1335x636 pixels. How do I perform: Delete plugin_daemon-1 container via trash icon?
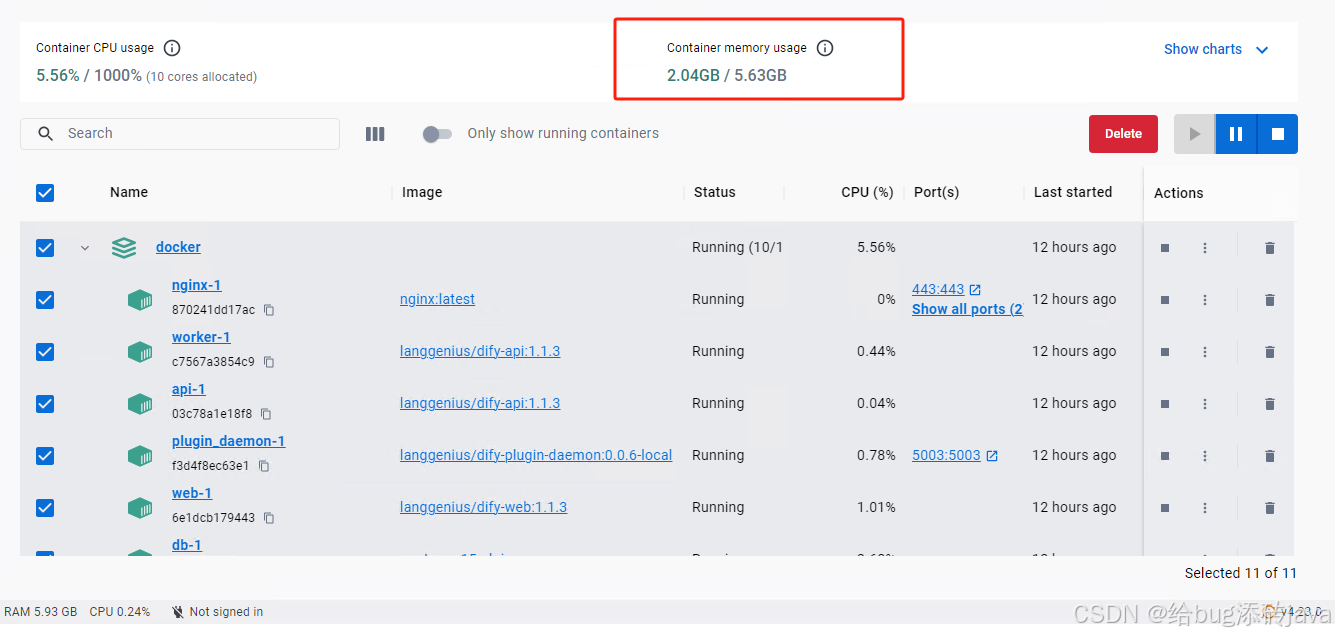pyautogui.click(x=1270, y=456)
